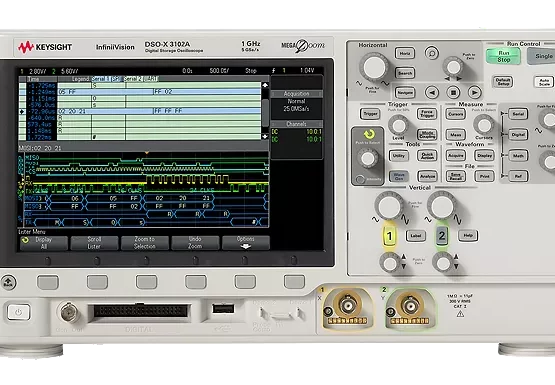555x385 pixels.
Task: Click the green Run Stop key
Action: [503, 56]
